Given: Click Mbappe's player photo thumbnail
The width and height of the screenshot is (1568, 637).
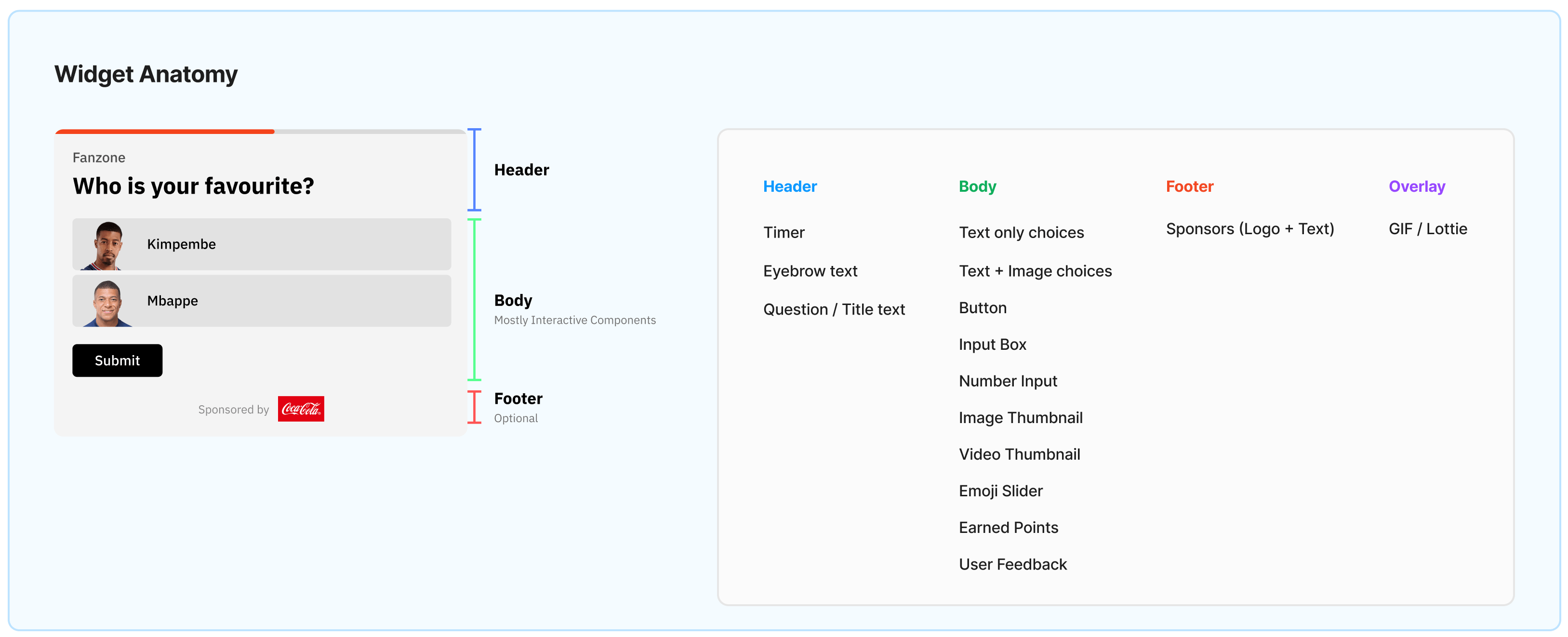Looking at the screenshot, I should click(108, 303).
